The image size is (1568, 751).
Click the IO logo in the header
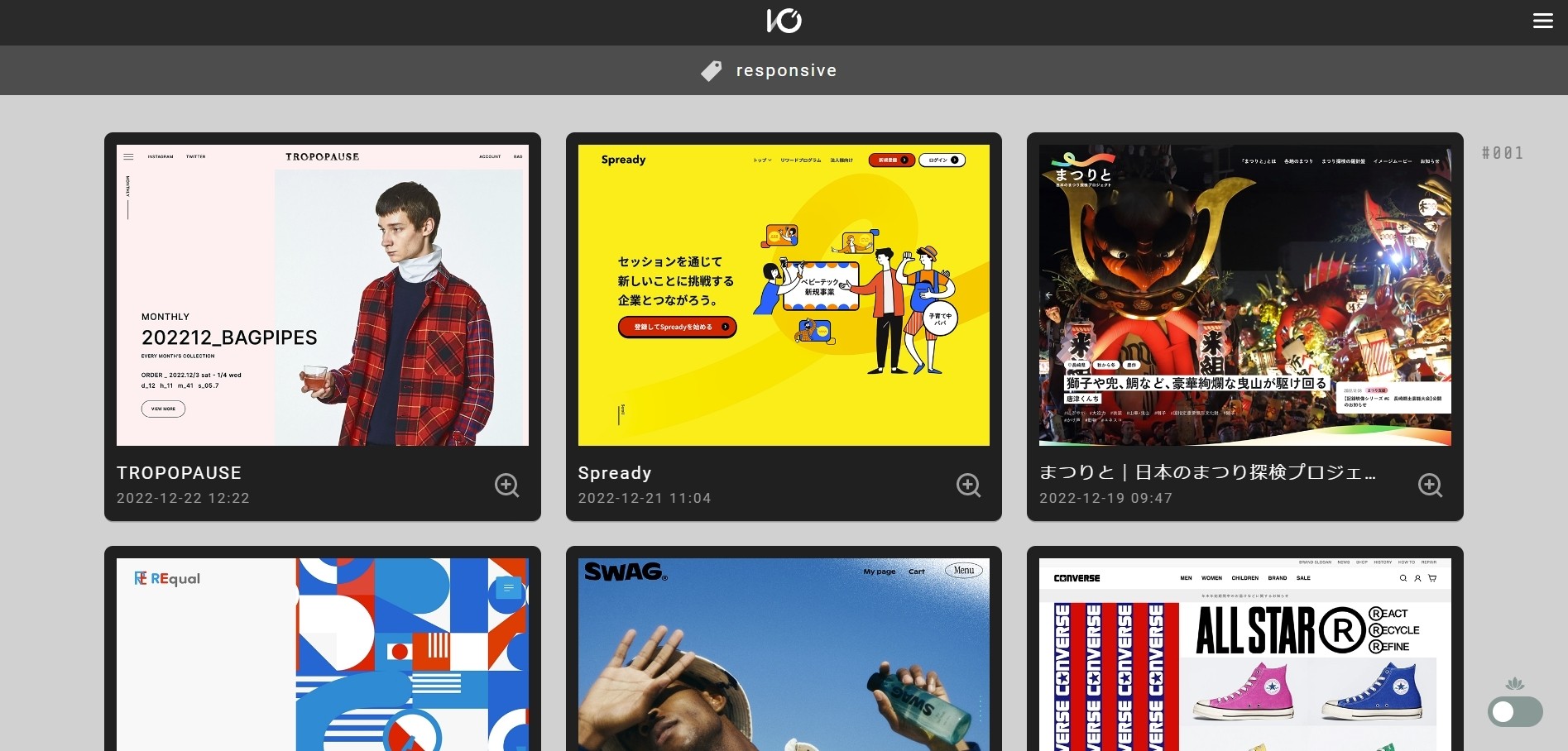click(784, 21)
